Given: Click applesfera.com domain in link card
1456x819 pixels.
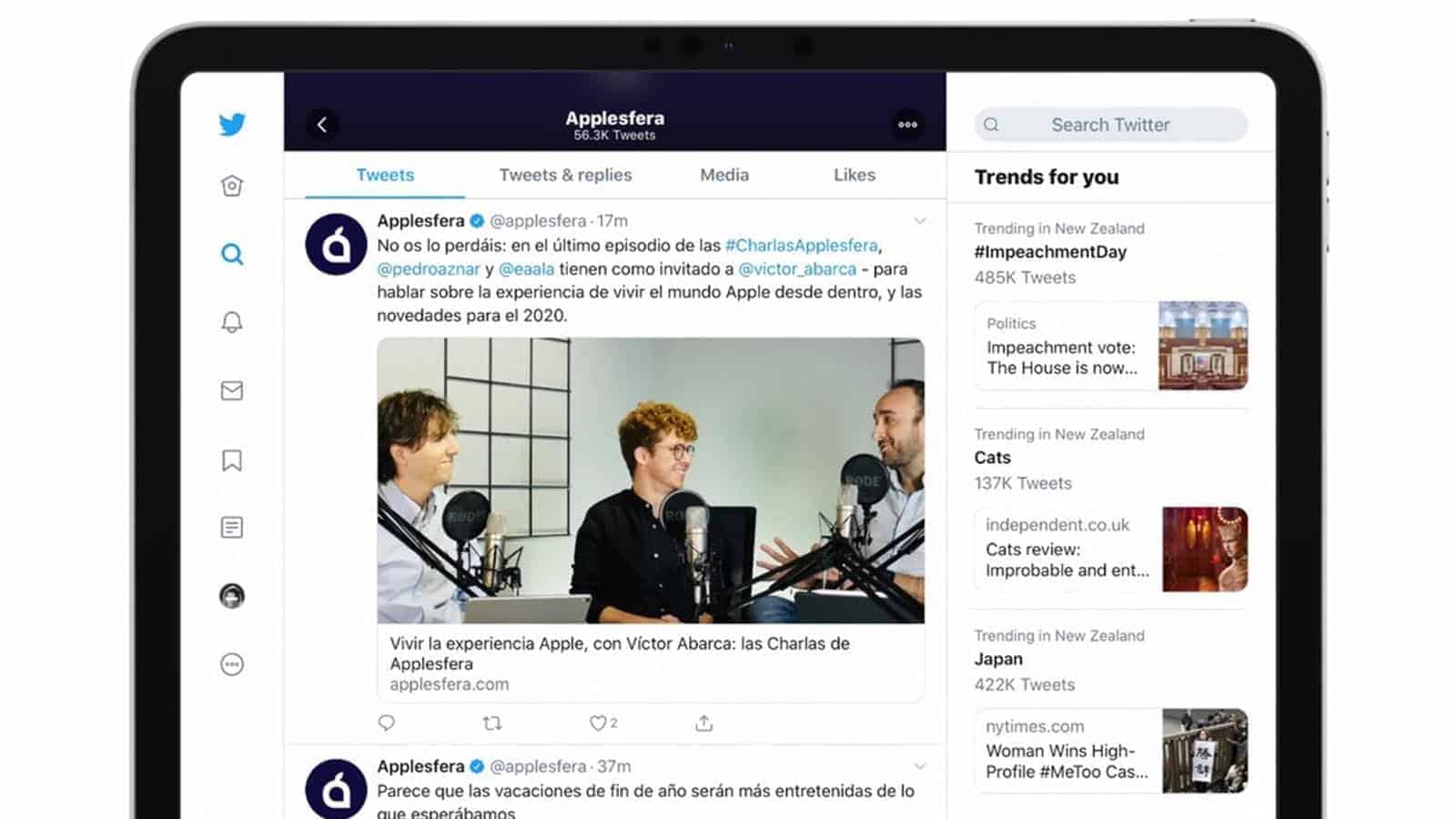Looking at the screenshot, I should [449, 684].
